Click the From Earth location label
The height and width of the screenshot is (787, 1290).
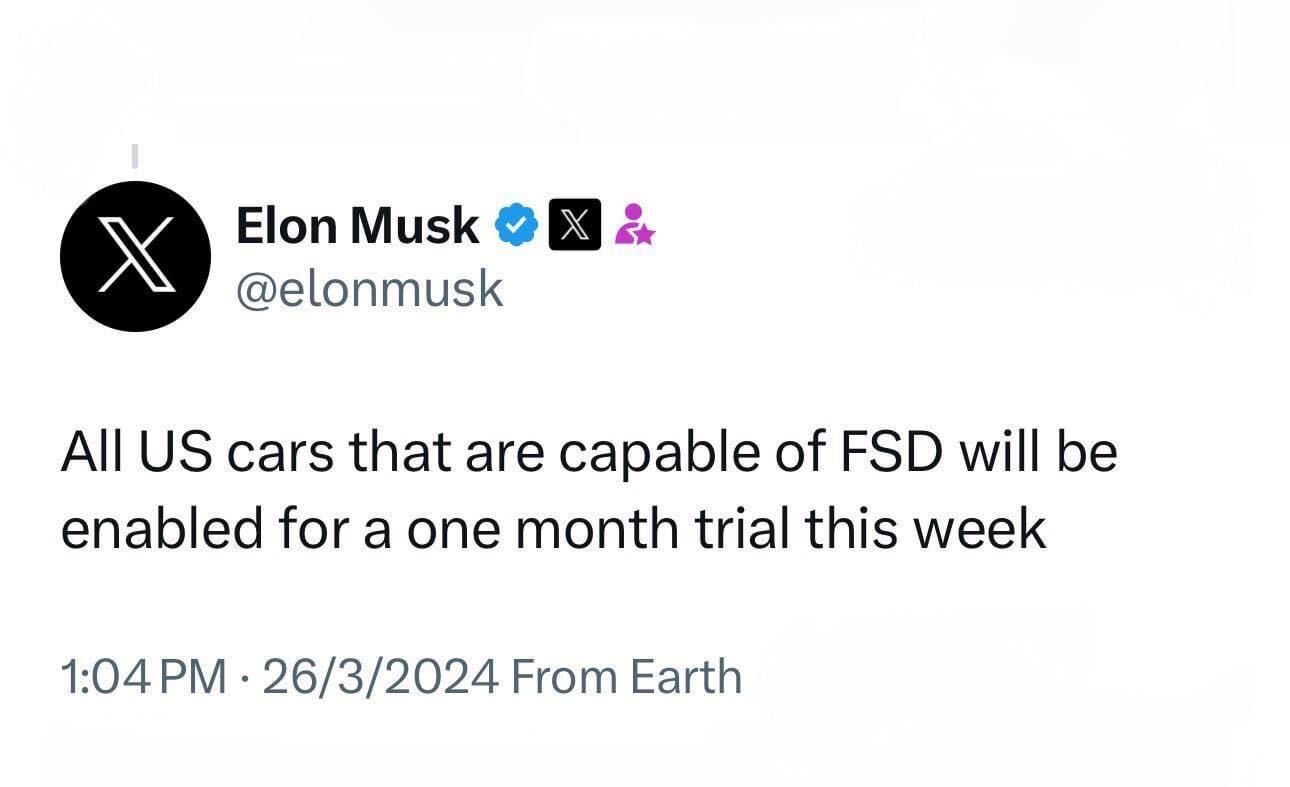[x=626, y=677]
